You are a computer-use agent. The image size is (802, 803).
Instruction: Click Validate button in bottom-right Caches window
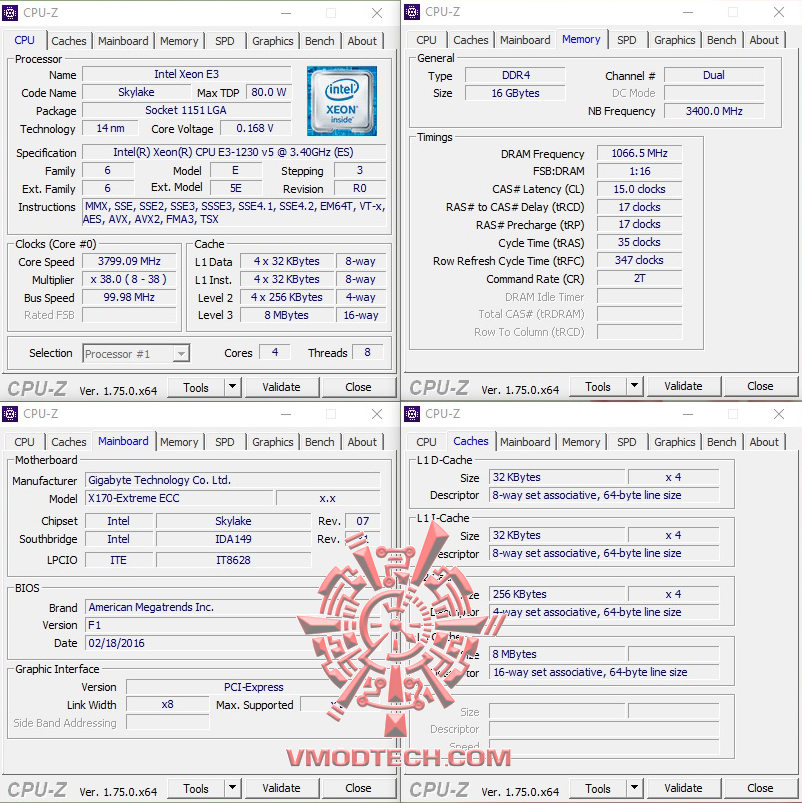point(684,788)
